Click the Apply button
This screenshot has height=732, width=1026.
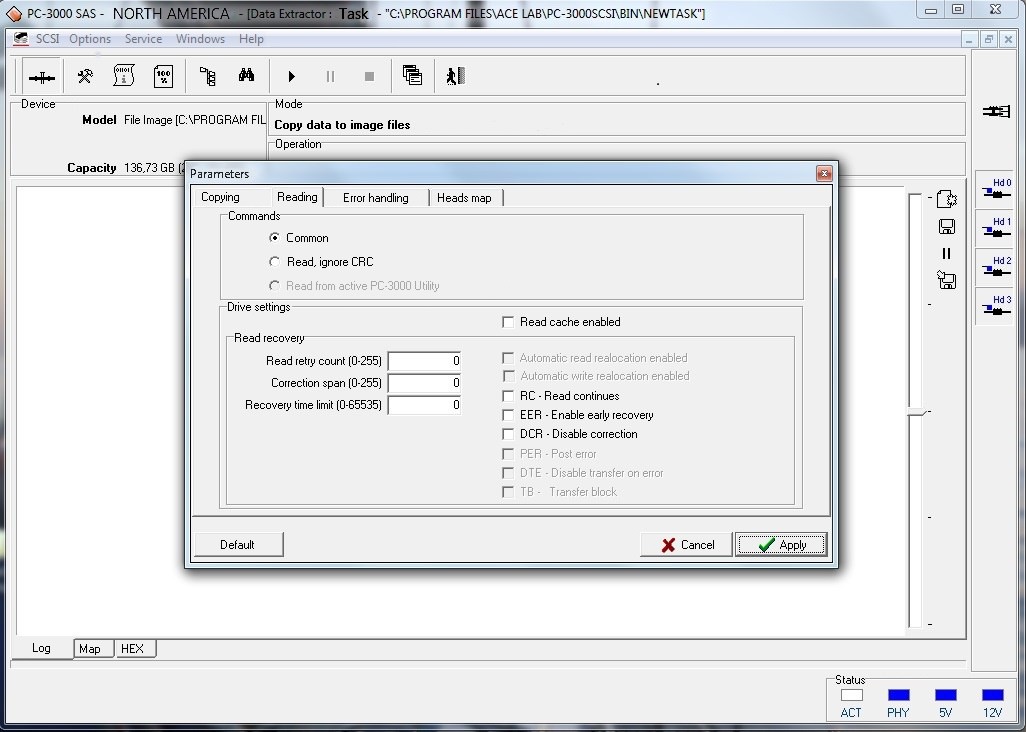[x=781, y=544]
